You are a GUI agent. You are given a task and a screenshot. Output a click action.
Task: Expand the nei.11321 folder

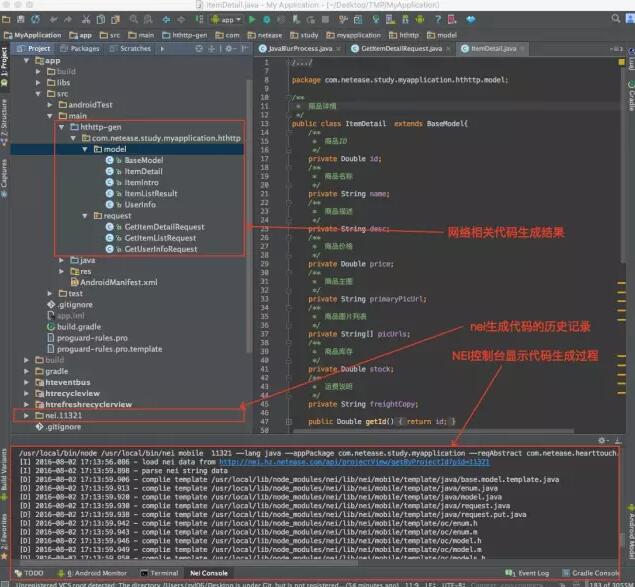[x=27, y=413]
